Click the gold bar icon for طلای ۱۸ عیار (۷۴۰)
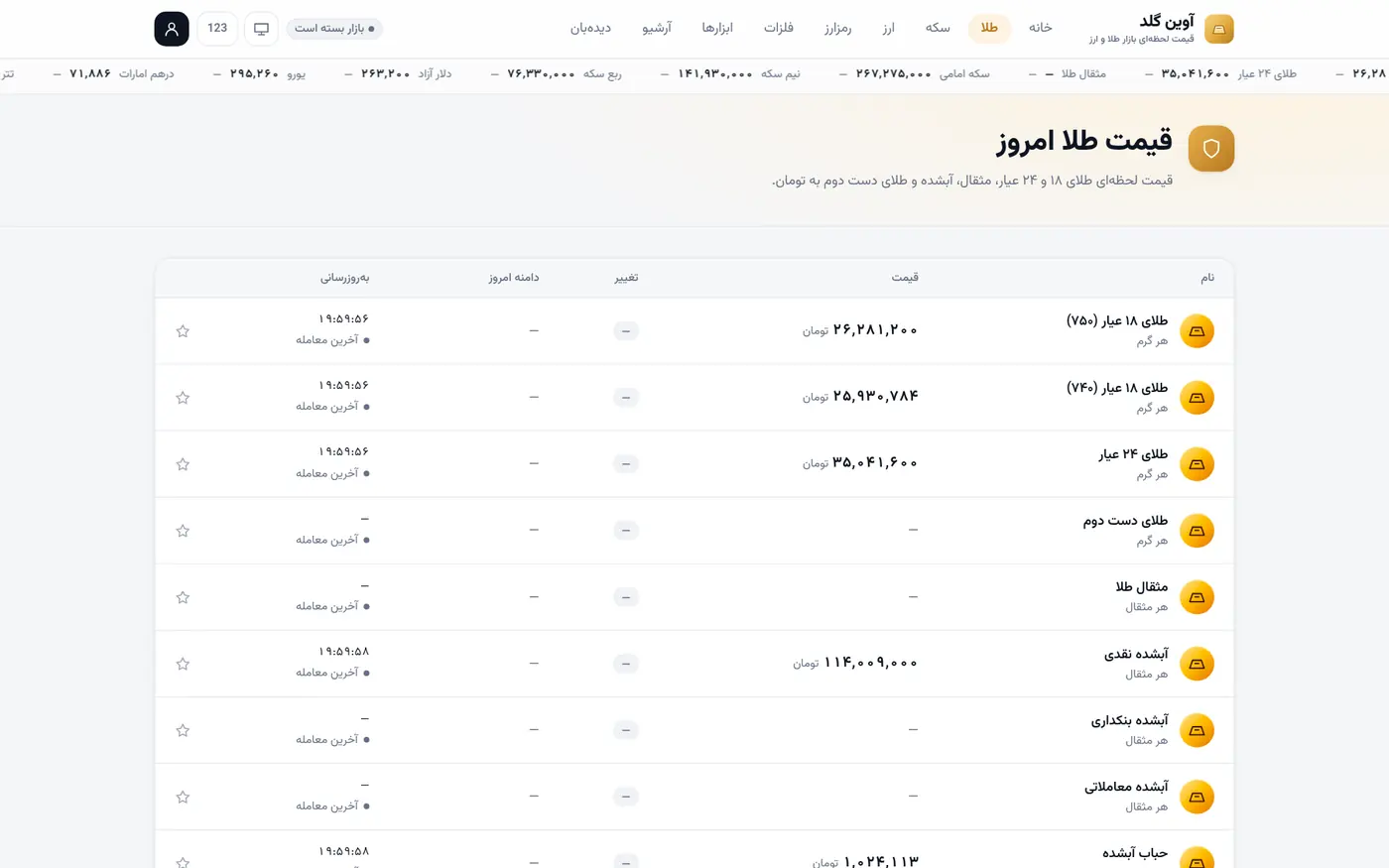 click(x=1198, y=398)
